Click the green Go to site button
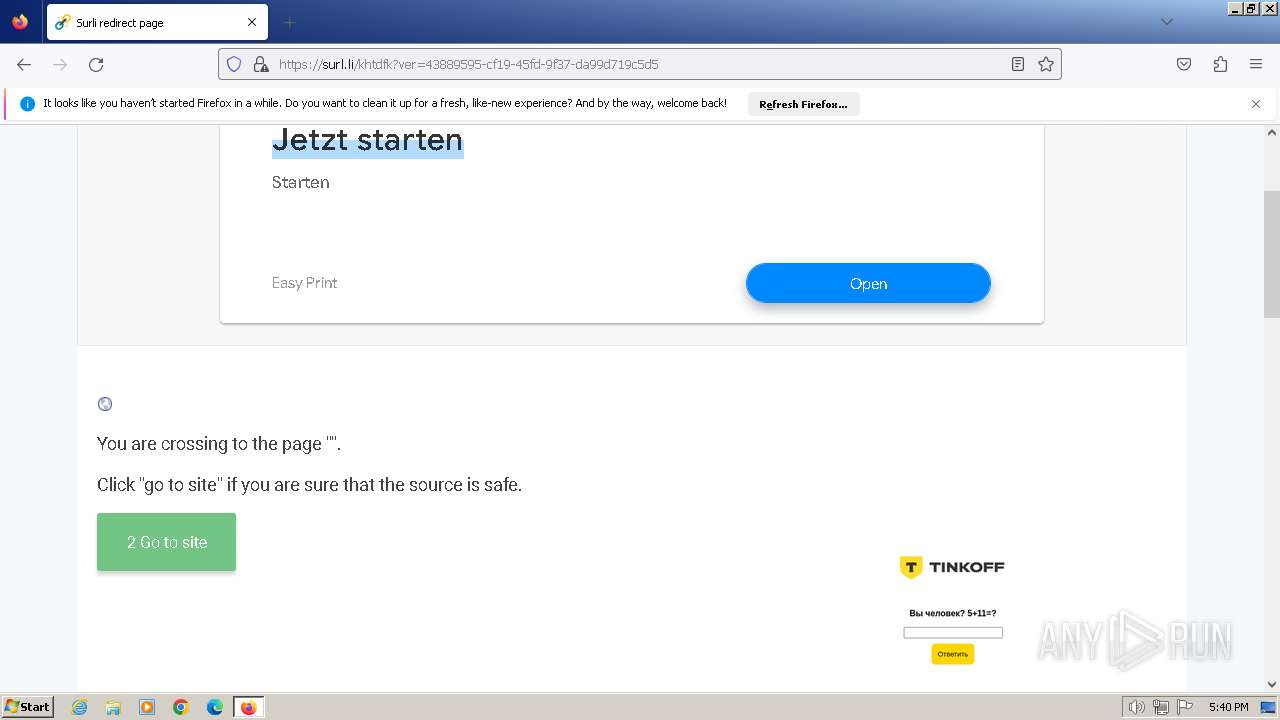 pos(166,542)
